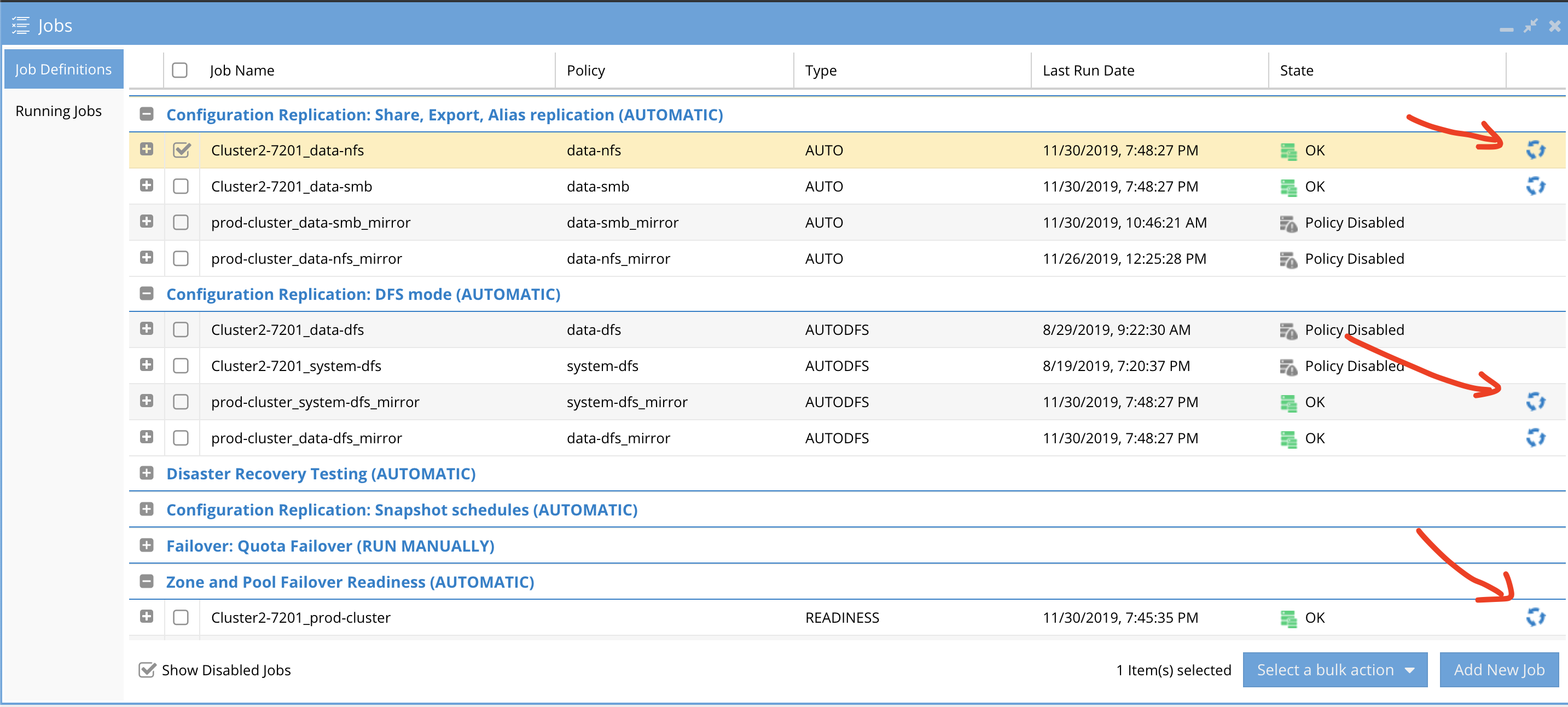This screenshot has height=707, width=1568.
Task: Expand details of Cluster2-7201_data-dfs row
Action: [147, 329]
